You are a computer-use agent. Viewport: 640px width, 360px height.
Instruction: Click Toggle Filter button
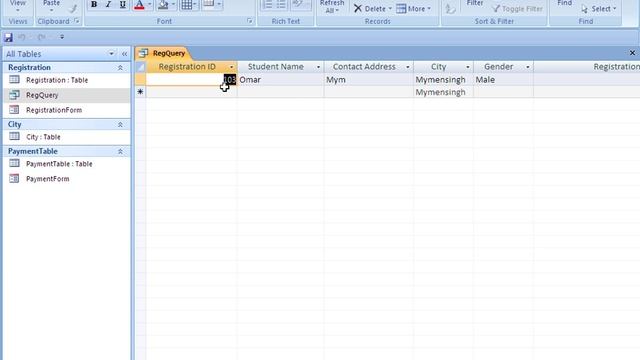click(x=518, y=9)
